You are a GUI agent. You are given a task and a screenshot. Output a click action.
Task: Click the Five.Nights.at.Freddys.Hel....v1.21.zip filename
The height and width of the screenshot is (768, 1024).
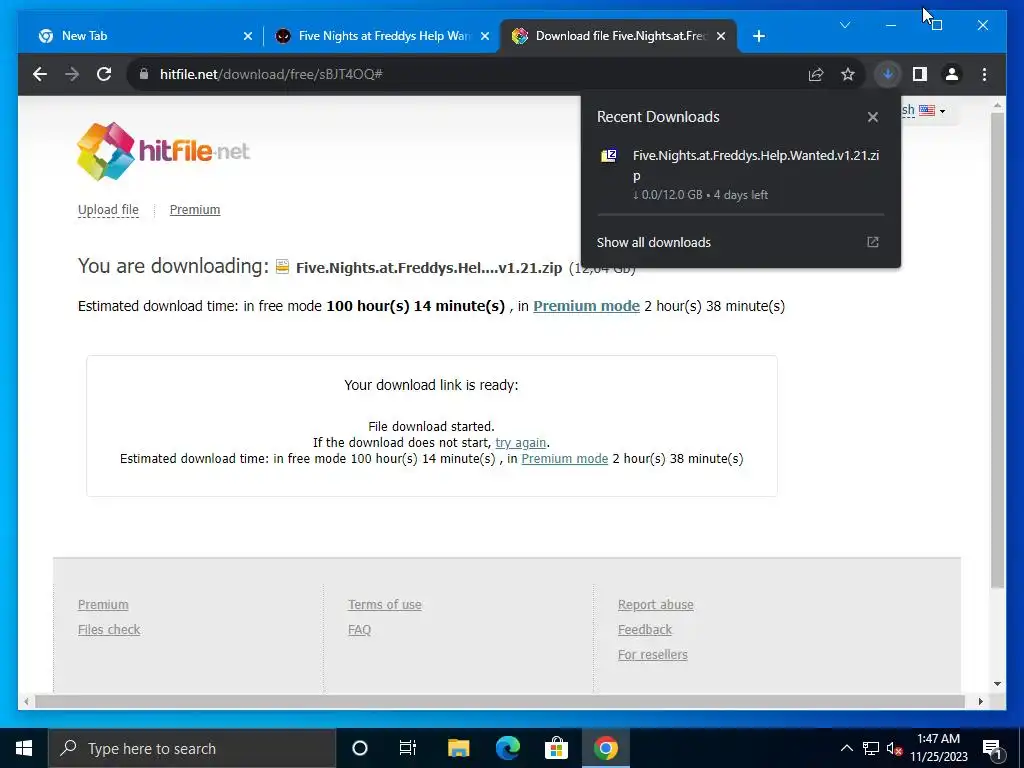(428, 268)
